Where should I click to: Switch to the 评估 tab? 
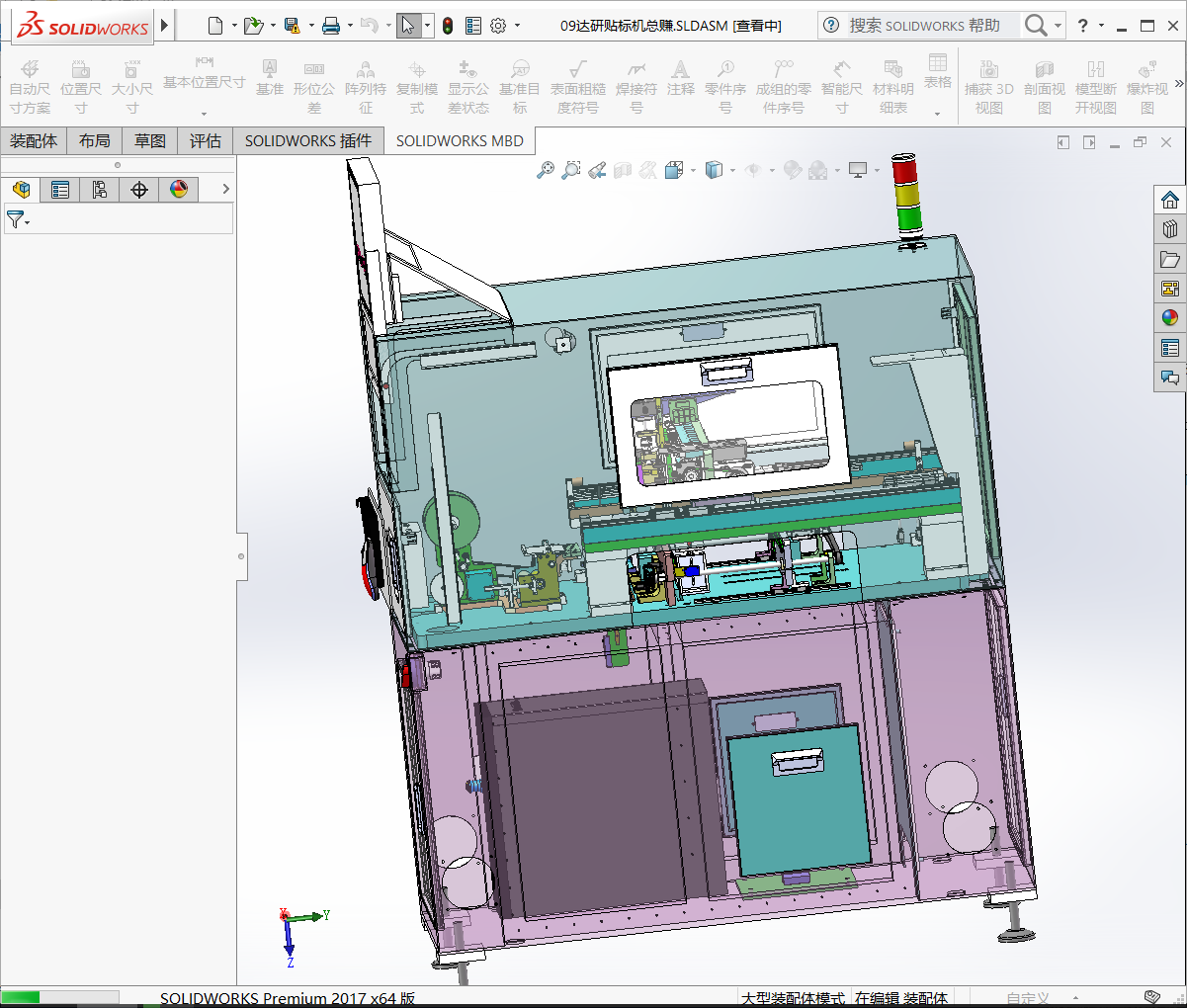pyautogui.click(x=206, y=141)
